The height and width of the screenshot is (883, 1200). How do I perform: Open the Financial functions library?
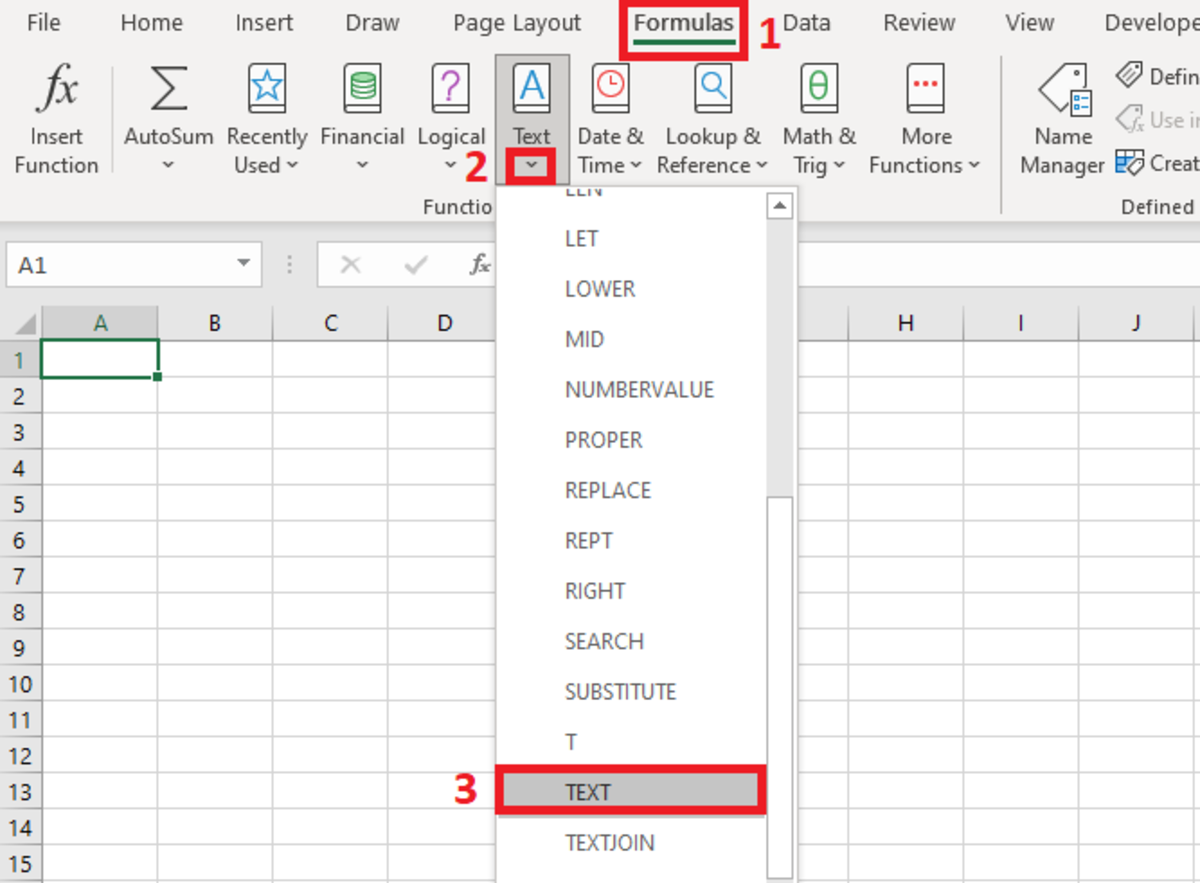coord(362,120)
